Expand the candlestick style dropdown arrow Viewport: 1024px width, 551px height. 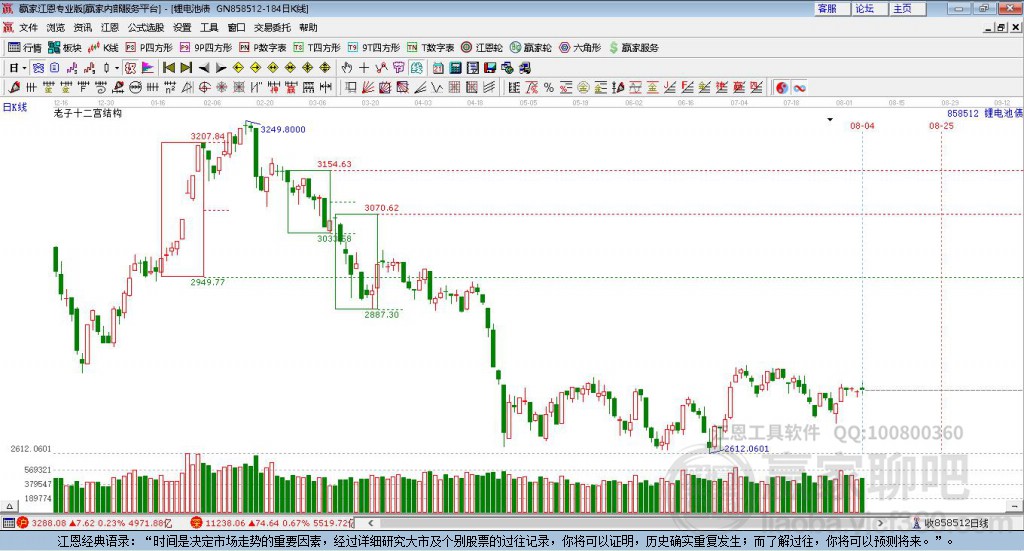click(x=117, y=68)
